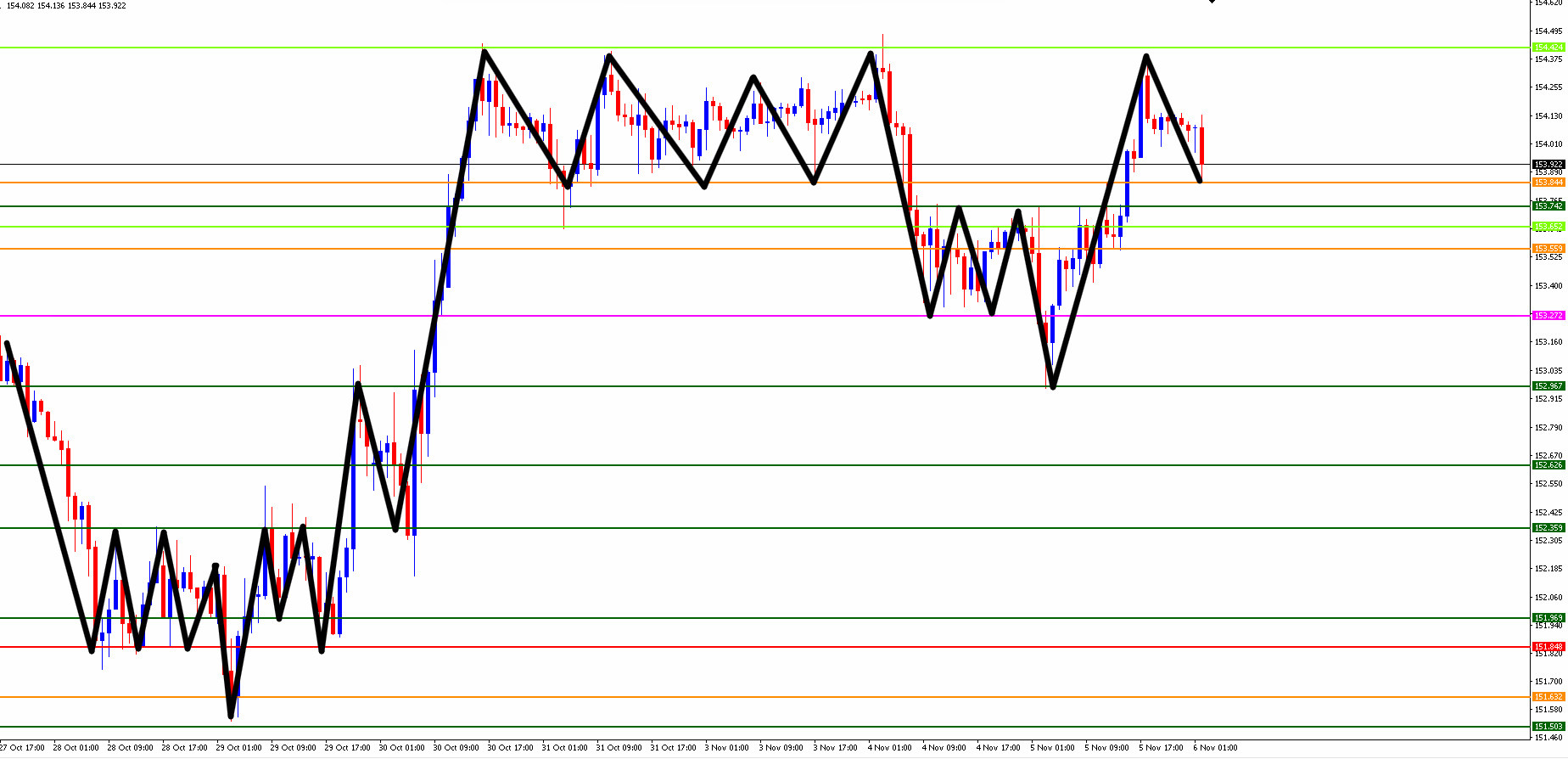Viewport: 1568px width, 759px height.
Task: Select the 4 Nov 17:00 time label
Action: [x=998, y=748]
